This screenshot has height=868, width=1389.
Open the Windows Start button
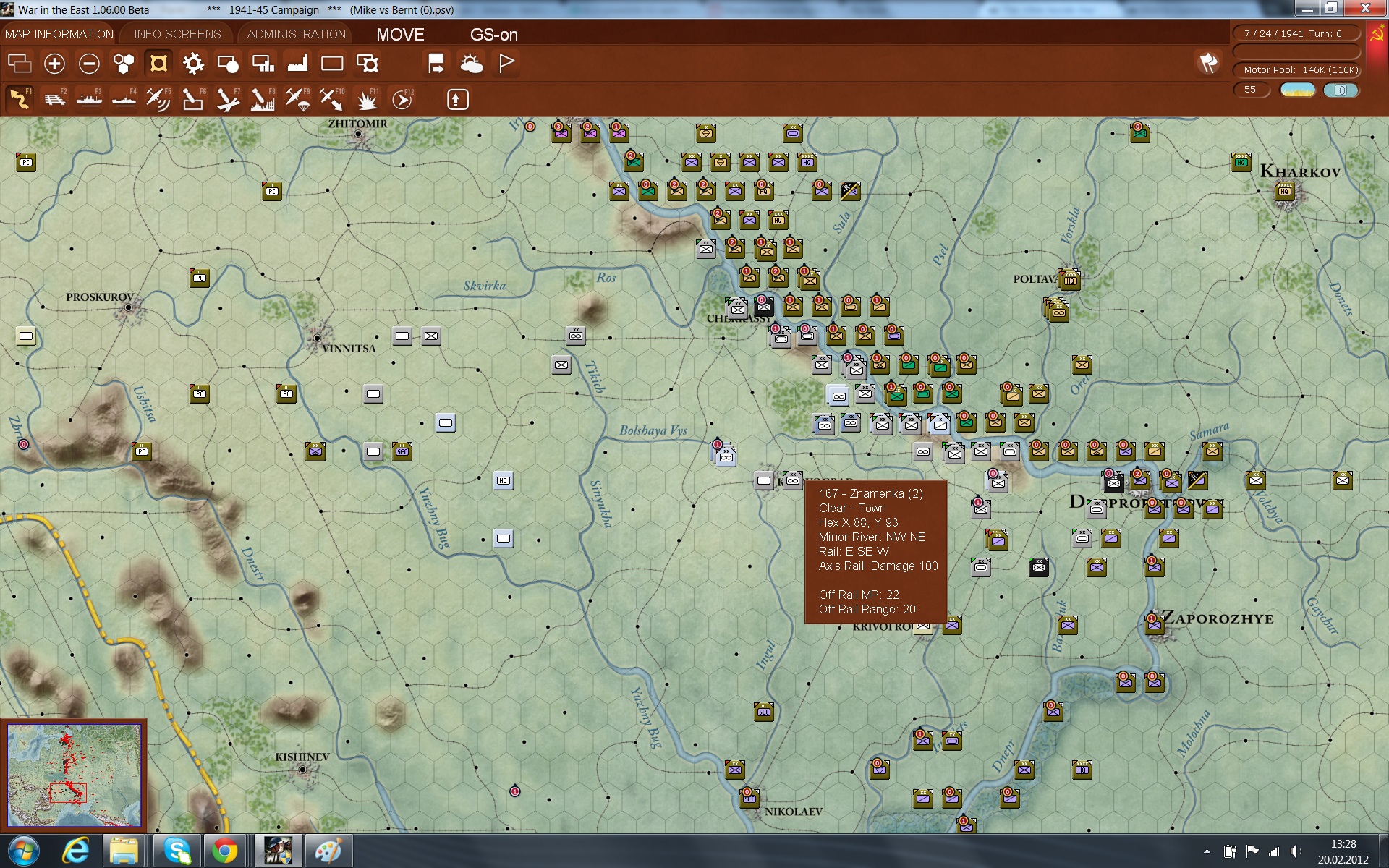[24, 851]
